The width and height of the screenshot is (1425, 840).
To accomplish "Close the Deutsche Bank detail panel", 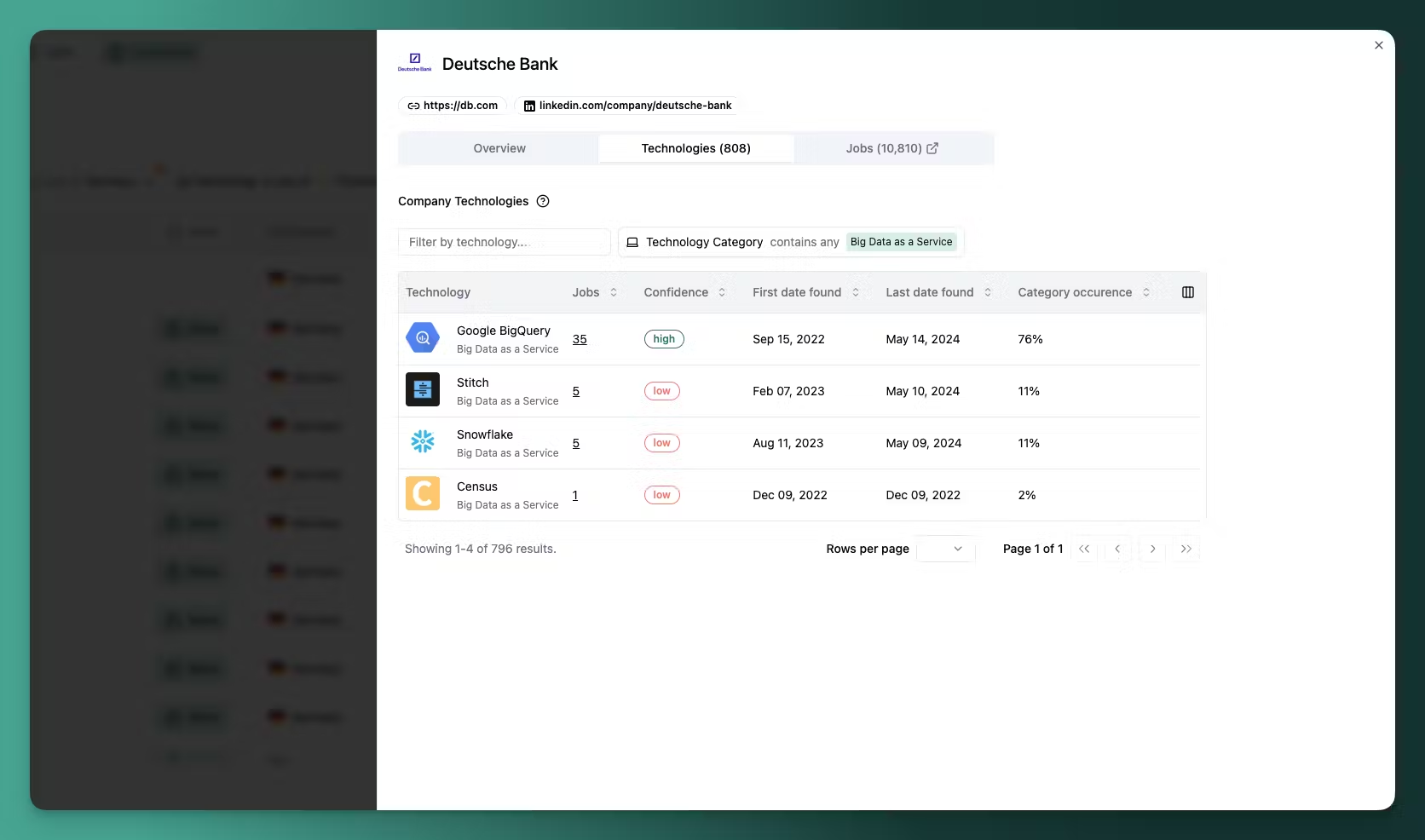I will click(x=1379, y=45).
